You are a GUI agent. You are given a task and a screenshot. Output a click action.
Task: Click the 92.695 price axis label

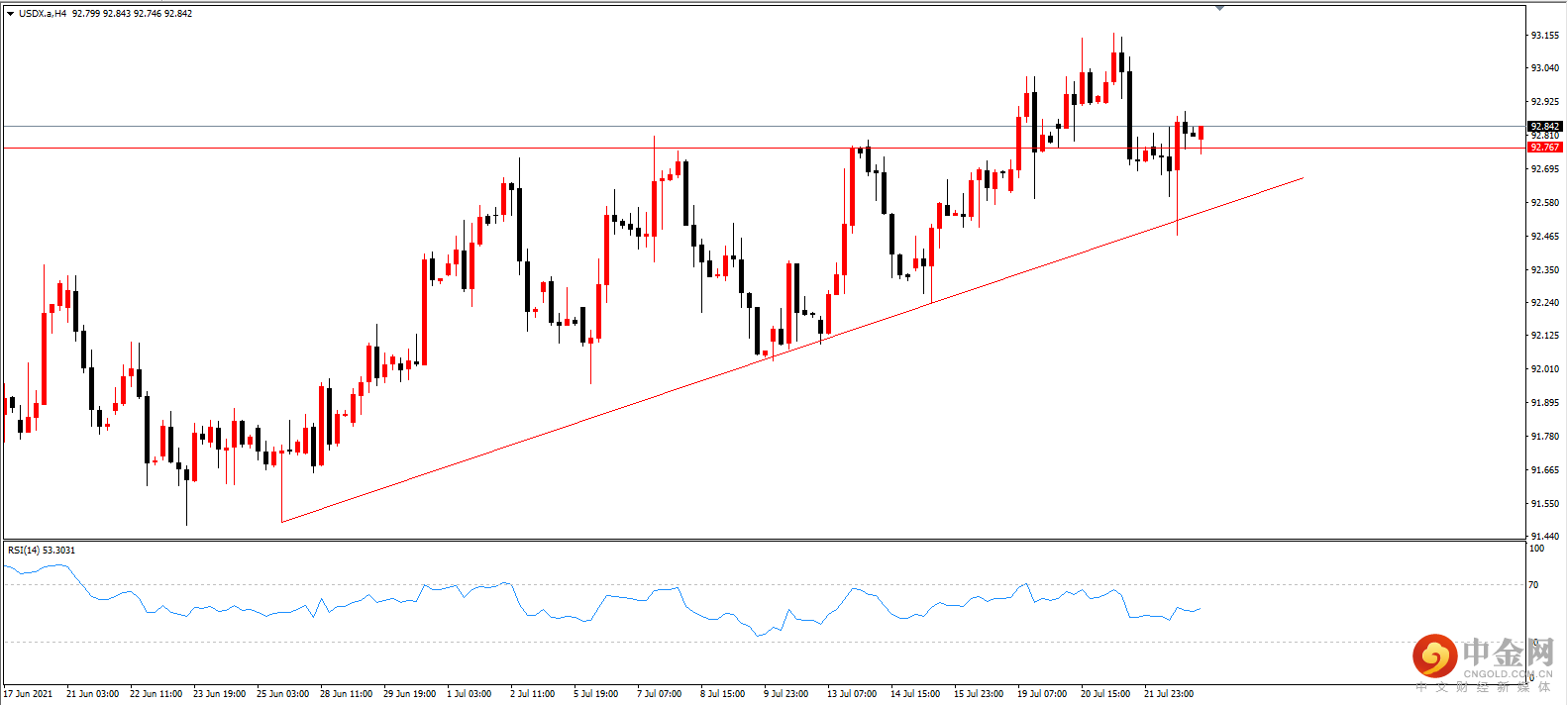(x=1545, y=169)
